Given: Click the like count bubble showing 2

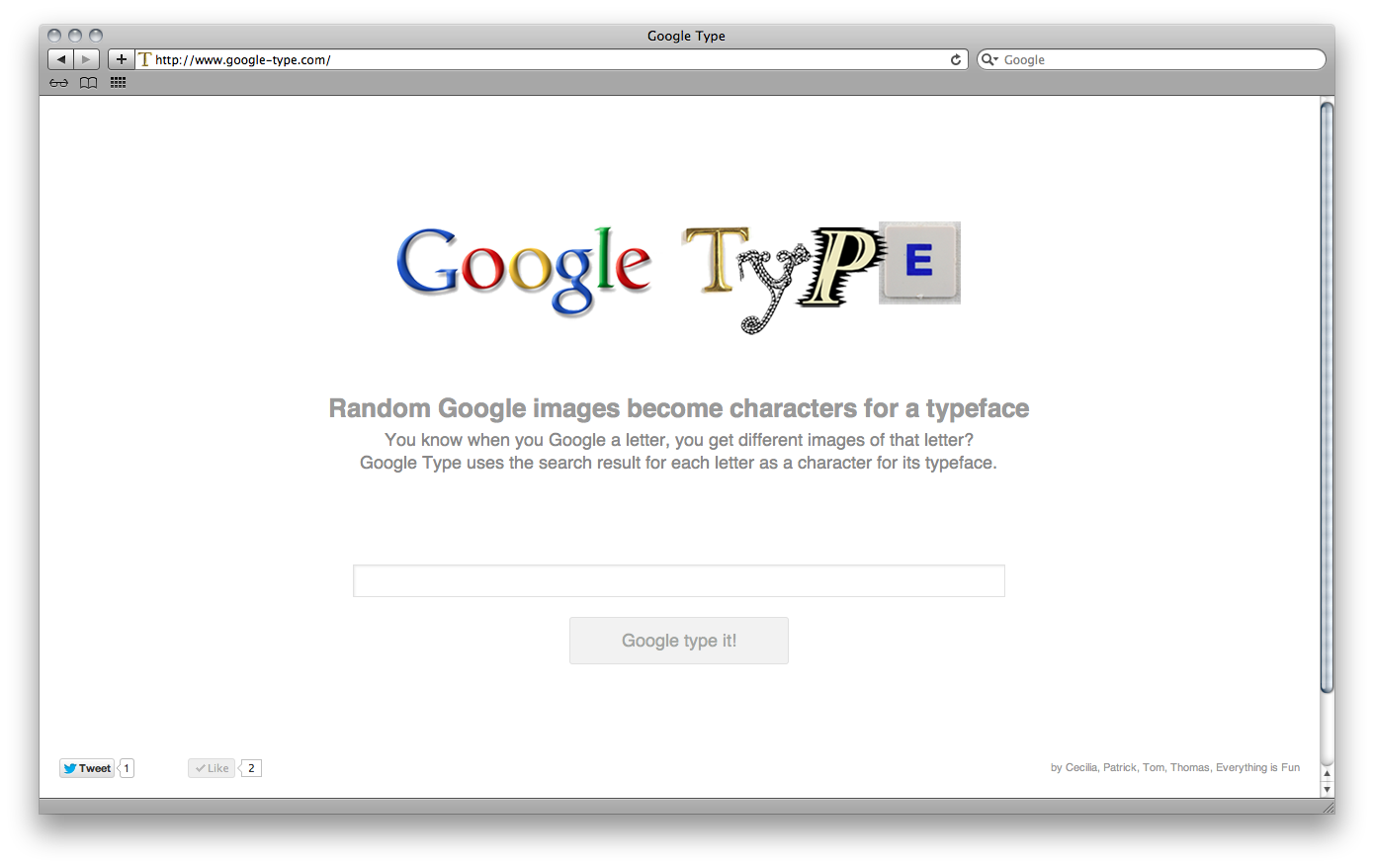Looking at the screenshot, I should point(251,768).
